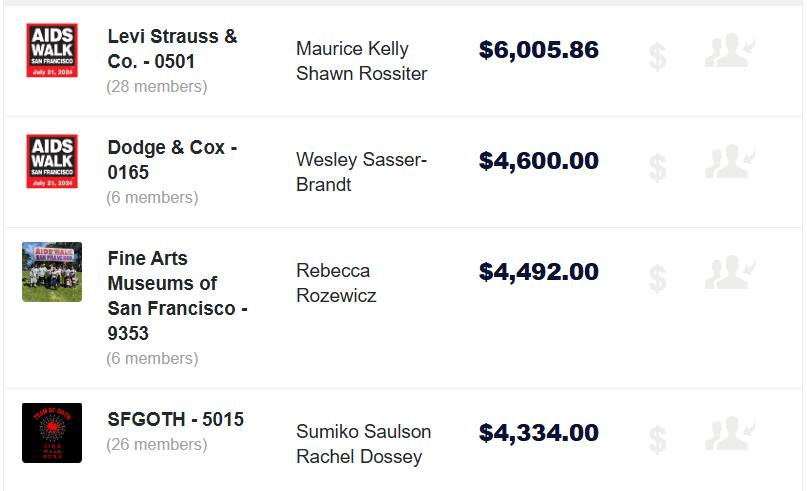This screenshot has height=491, width=807.
Task: Click team captain Maurice Kelly's name
Action: [352, 49]
